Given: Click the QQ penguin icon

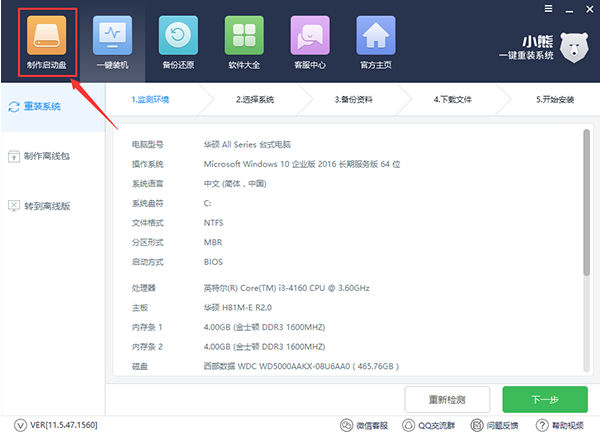Looking at the screenshot, I should click(x=408, y=425).
